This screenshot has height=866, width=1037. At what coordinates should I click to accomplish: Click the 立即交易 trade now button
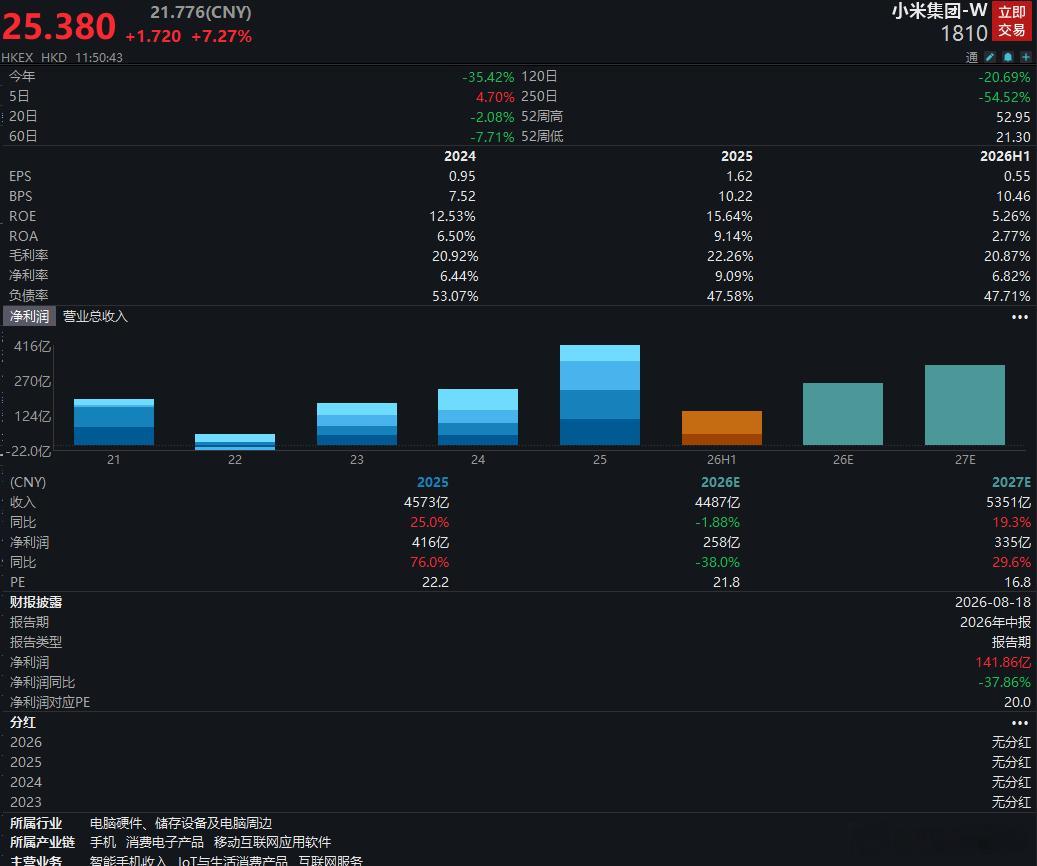coord(1012,21)
